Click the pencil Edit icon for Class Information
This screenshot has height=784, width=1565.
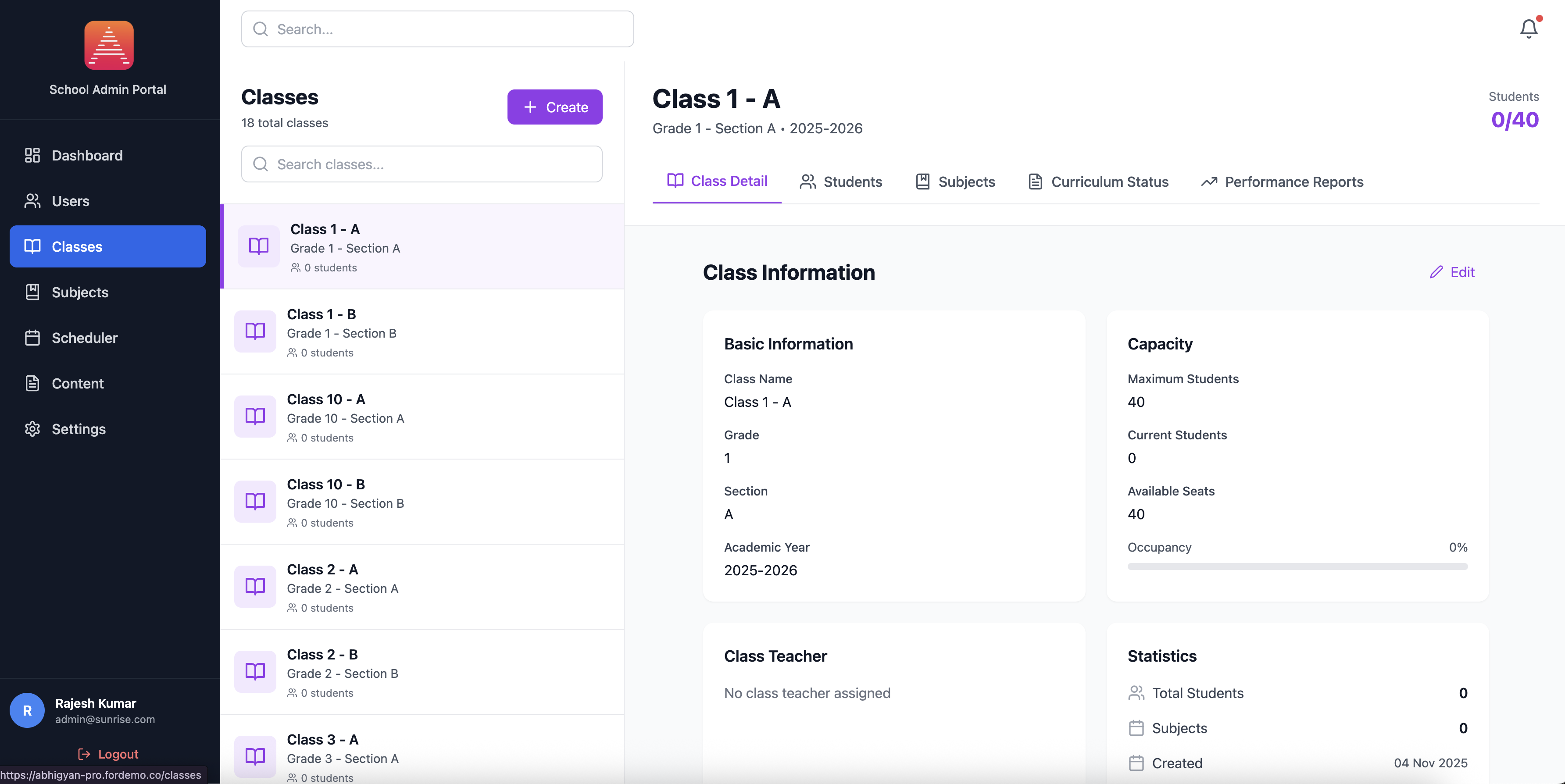(x=1436, y=272)
